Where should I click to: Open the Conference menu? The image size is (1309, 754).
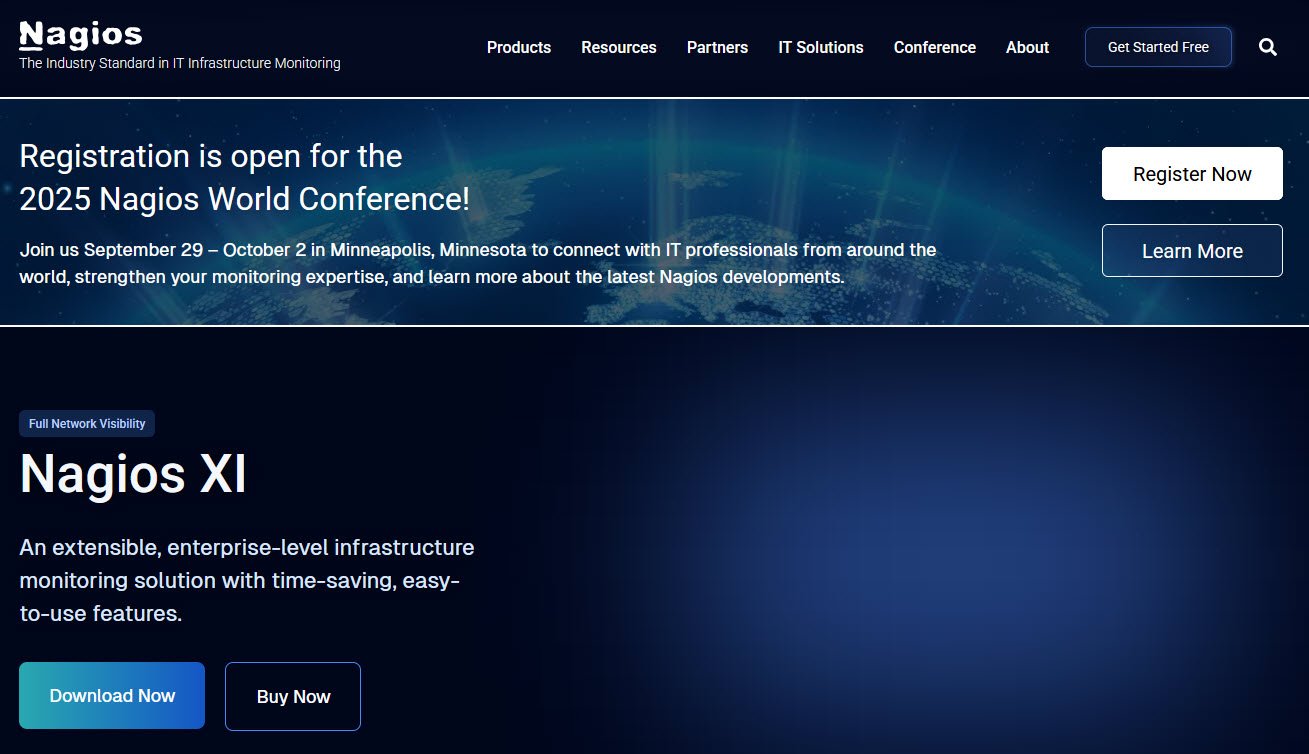coord(935,47)
